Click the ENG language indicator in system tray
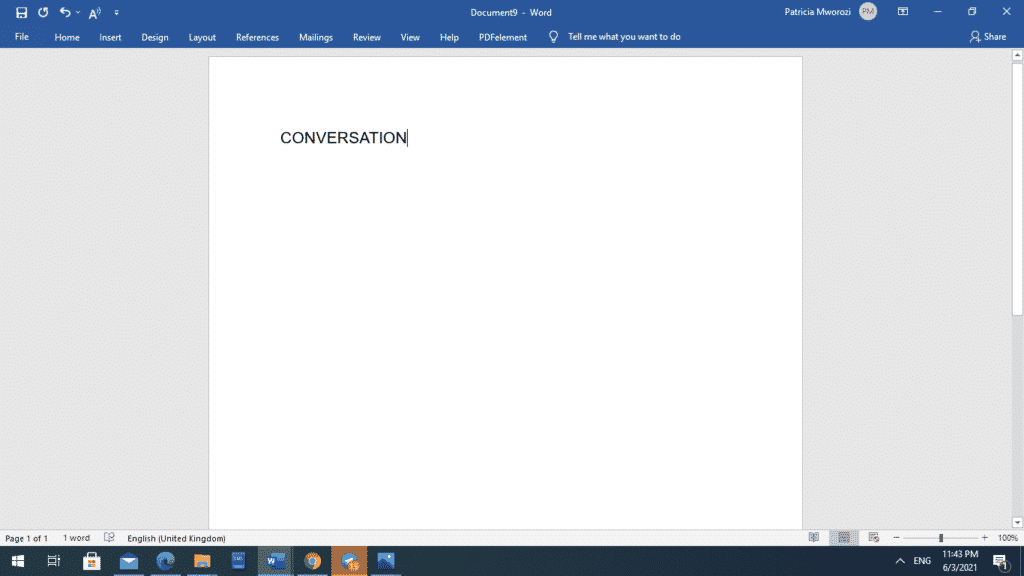Viewport: 1024px width, 576px height. coord(920,562)
